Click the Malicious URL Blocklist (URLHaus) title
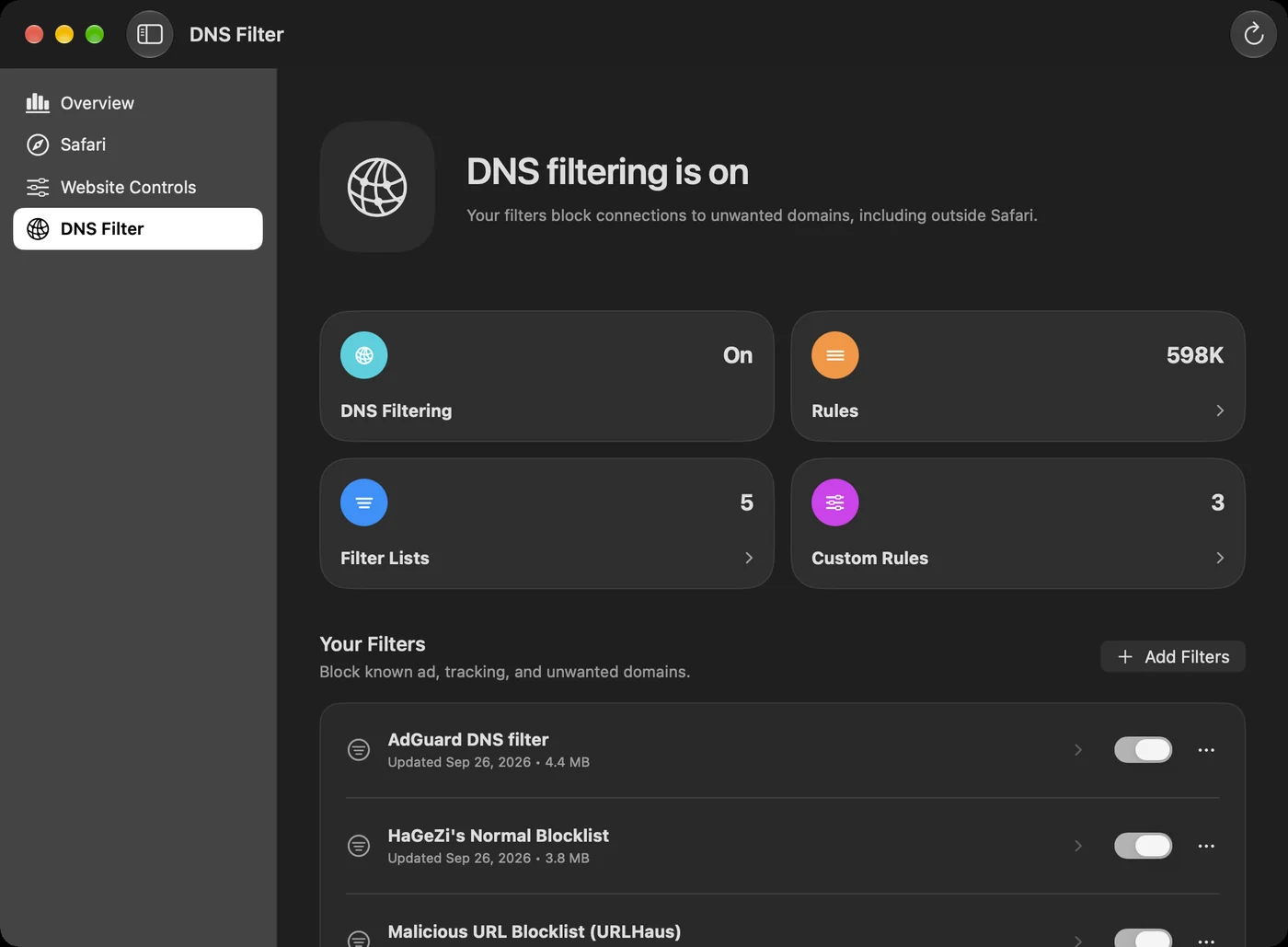Viewport: 1288px width, 947px height. [x=534, y=931]
